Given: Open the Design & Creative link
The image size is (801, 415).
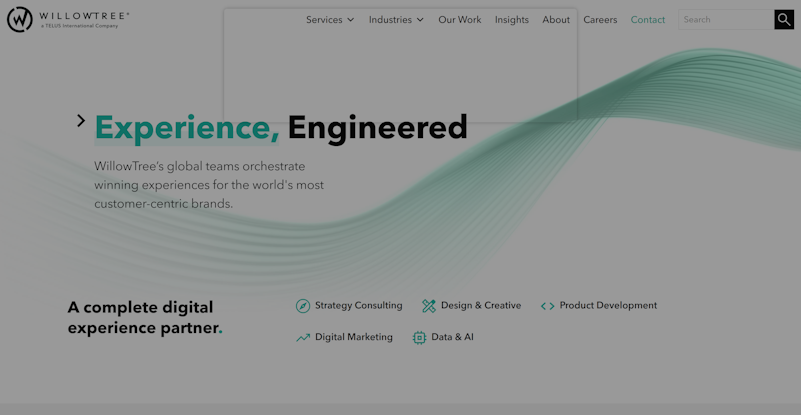Looking at the screenshot, I should (x=481, y=306).
